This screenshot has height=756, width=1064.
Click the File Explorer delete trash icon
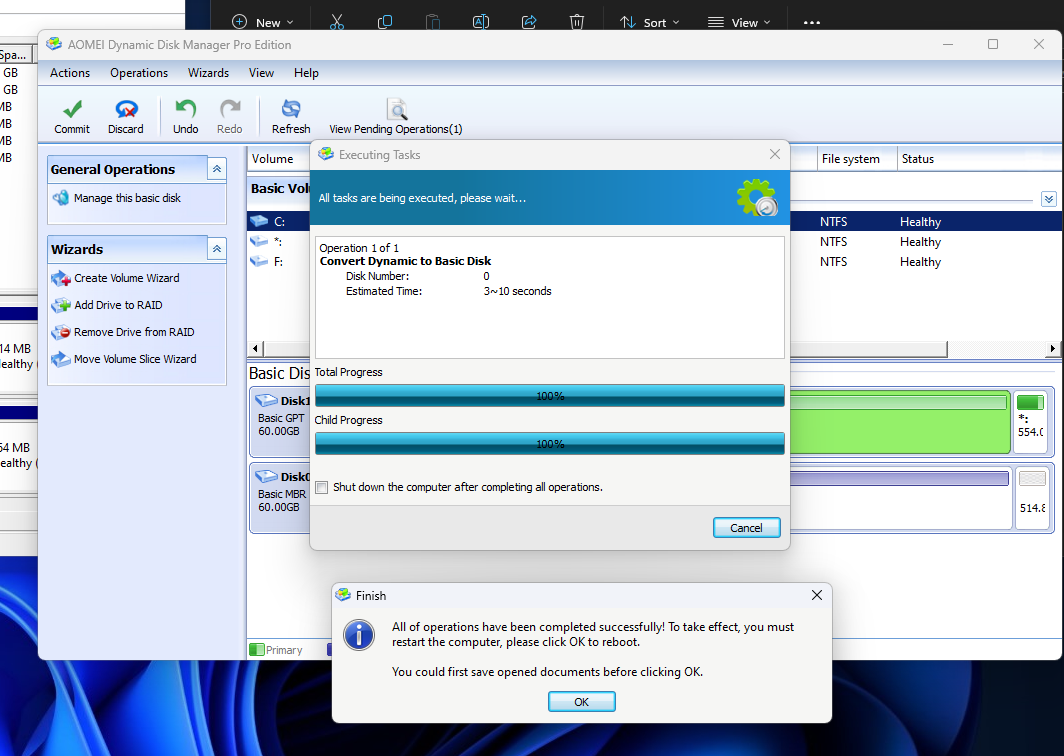pyautogui.click(x=577, y=22)
